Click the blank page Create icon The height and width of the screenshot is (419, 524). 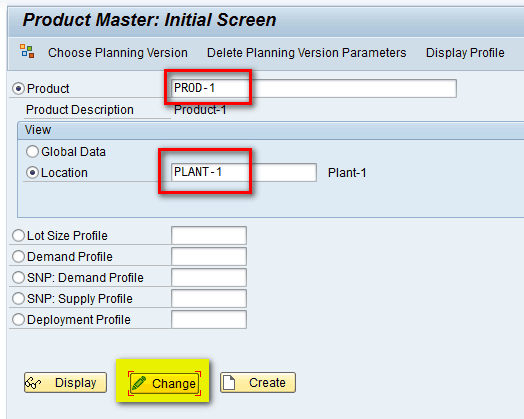pos(229,383)
